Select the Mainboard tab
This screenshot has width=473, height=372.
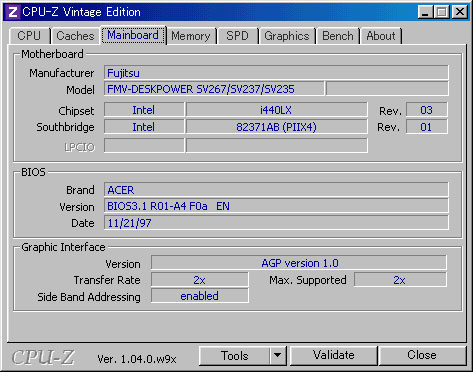click(133, 35)
